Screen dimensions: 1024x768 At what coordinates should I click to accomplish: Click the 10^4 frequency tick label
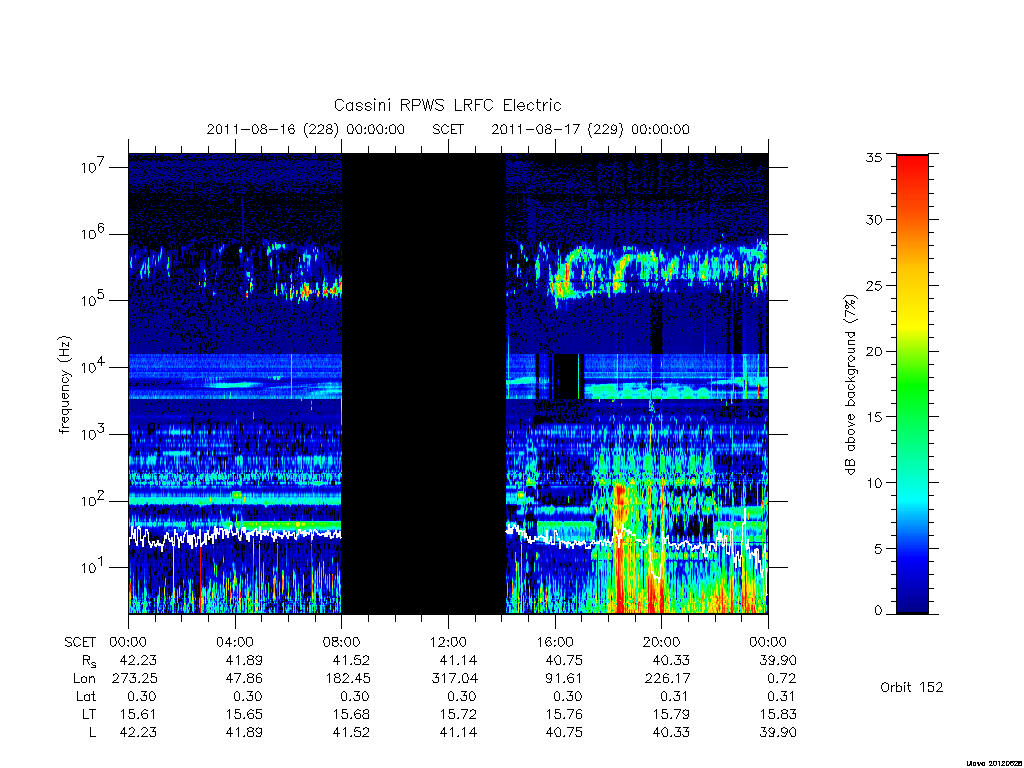[x=93, y=367]
